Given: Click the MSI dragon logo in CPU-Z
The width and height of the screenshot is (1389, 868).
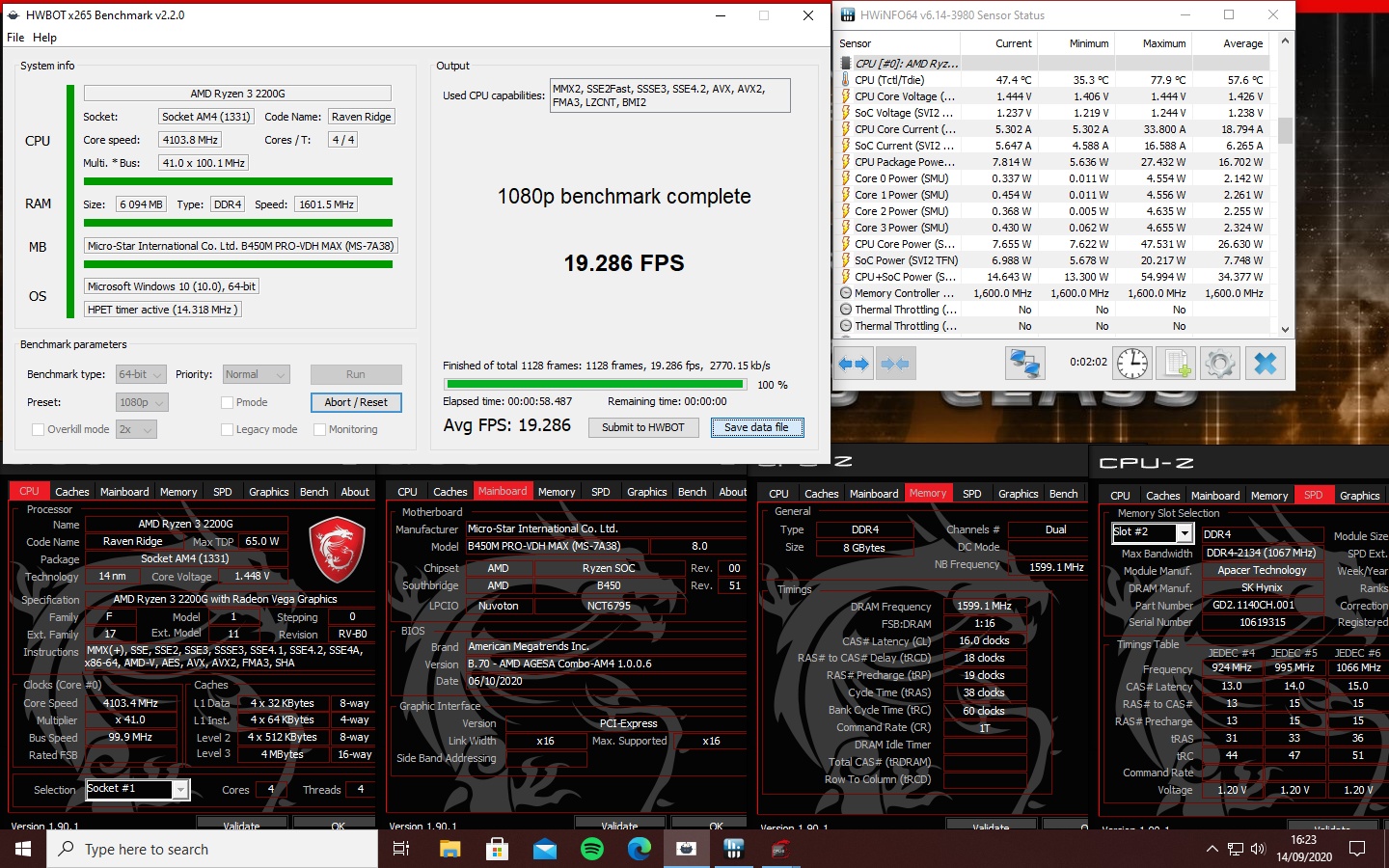Looking at the screenshot, I should [x=337, y=550].
